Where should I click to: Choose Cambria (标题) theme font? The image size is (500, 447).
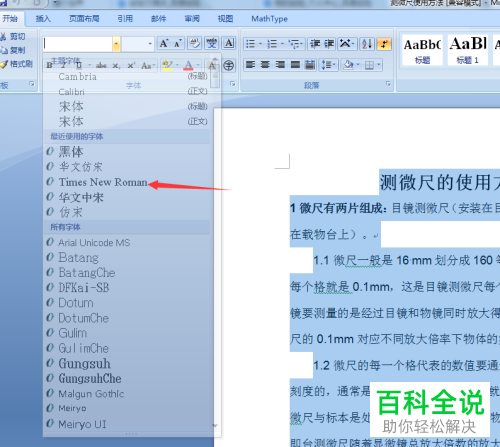(127, 76)
